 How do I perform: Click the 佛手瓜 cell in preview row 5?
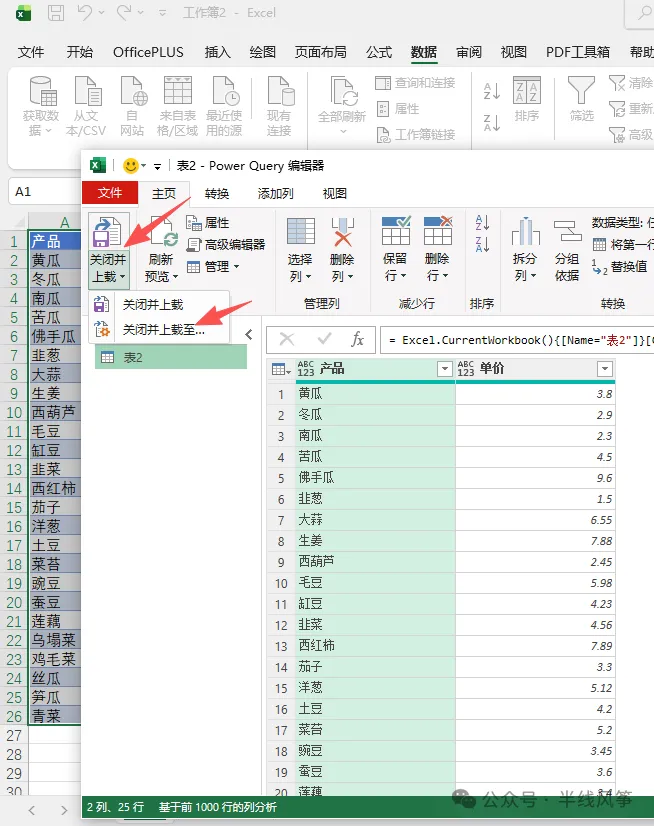pyautogui.click(x=376, y=478)
